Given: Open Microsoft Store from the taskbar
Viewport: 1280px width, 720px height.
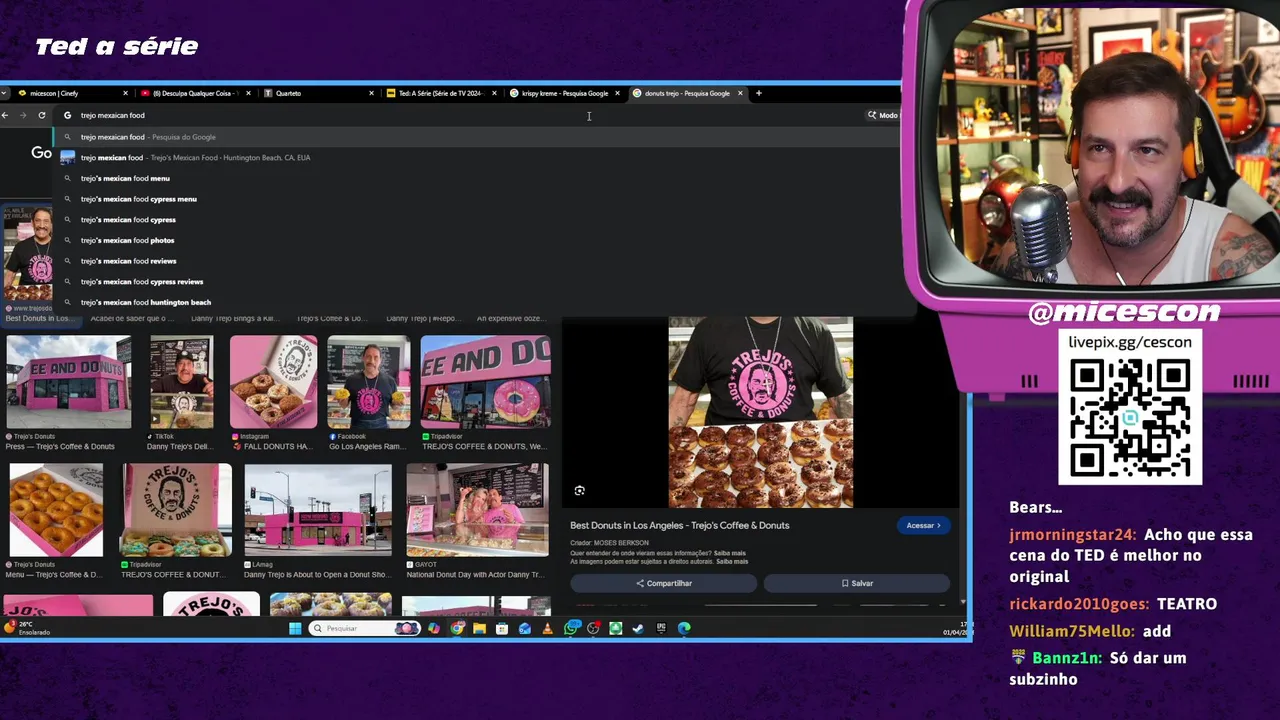Looking at the screenshot, I should 502,628.
